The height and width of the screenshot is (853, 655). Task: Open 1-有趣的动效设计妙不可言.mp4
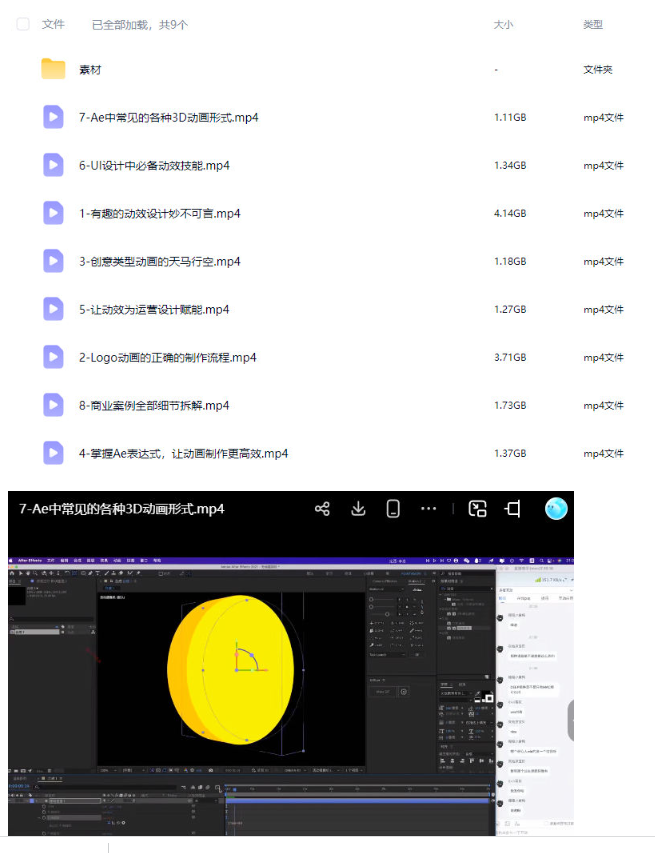(159, 213)
